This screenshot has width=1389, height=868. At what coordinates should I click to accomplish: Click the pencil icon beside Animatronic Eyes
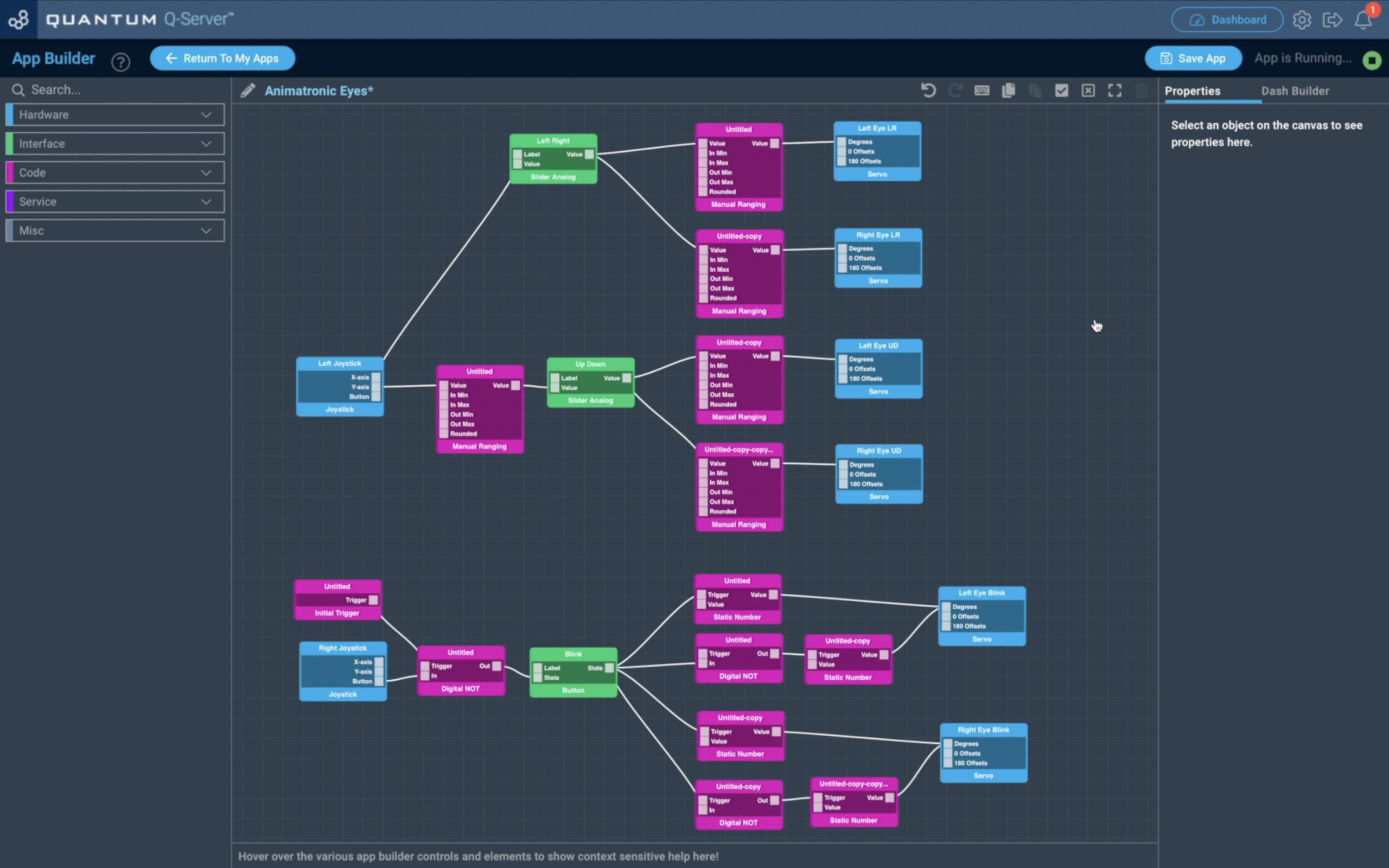click(248, 91)
